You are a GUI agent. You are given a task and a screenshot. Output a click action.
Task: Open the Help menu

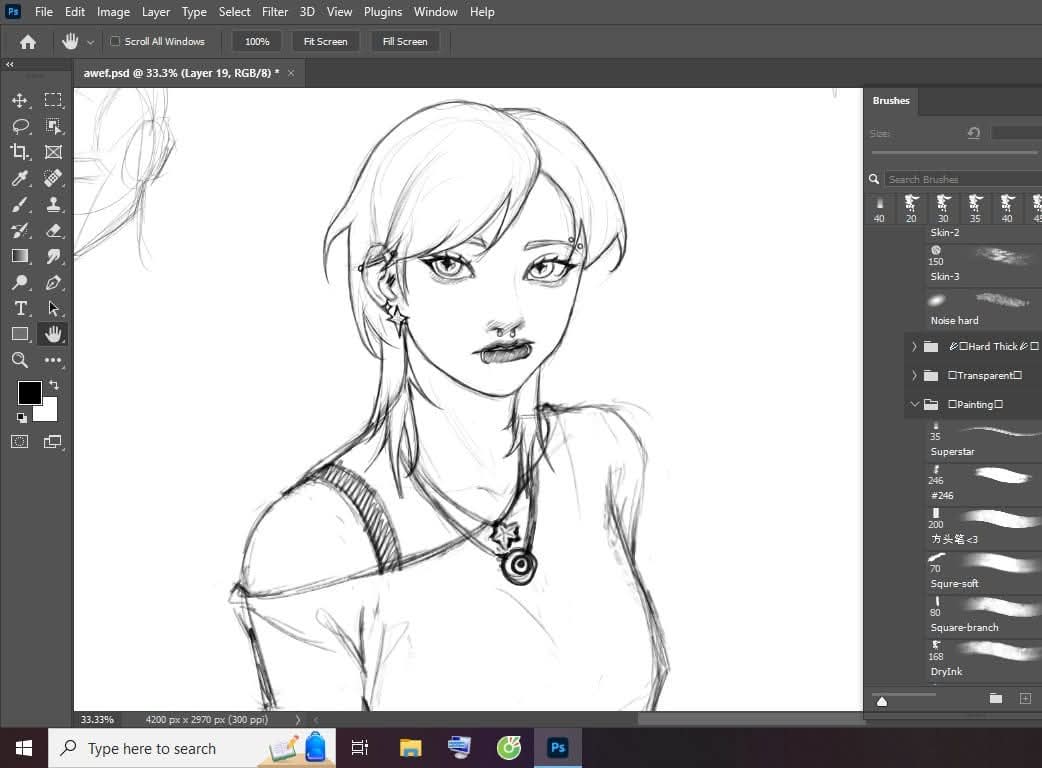pos(482,12)
